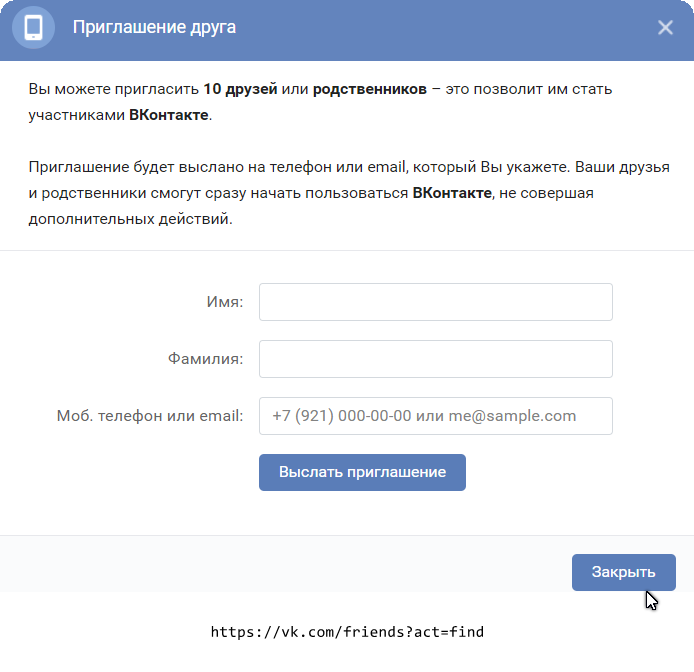Click the "Моб. телефон или email:" label

[150, 416]
